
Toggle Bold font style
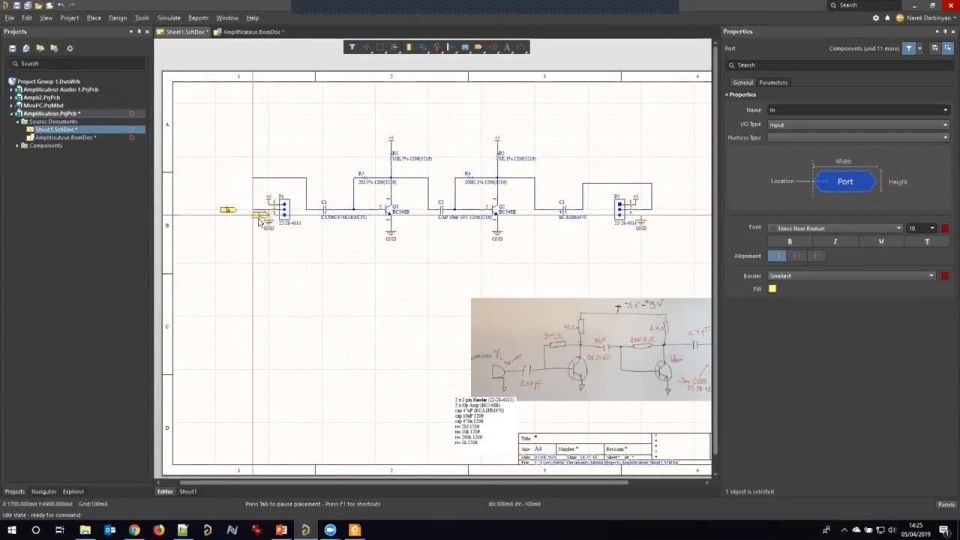(x=790, y=241)
